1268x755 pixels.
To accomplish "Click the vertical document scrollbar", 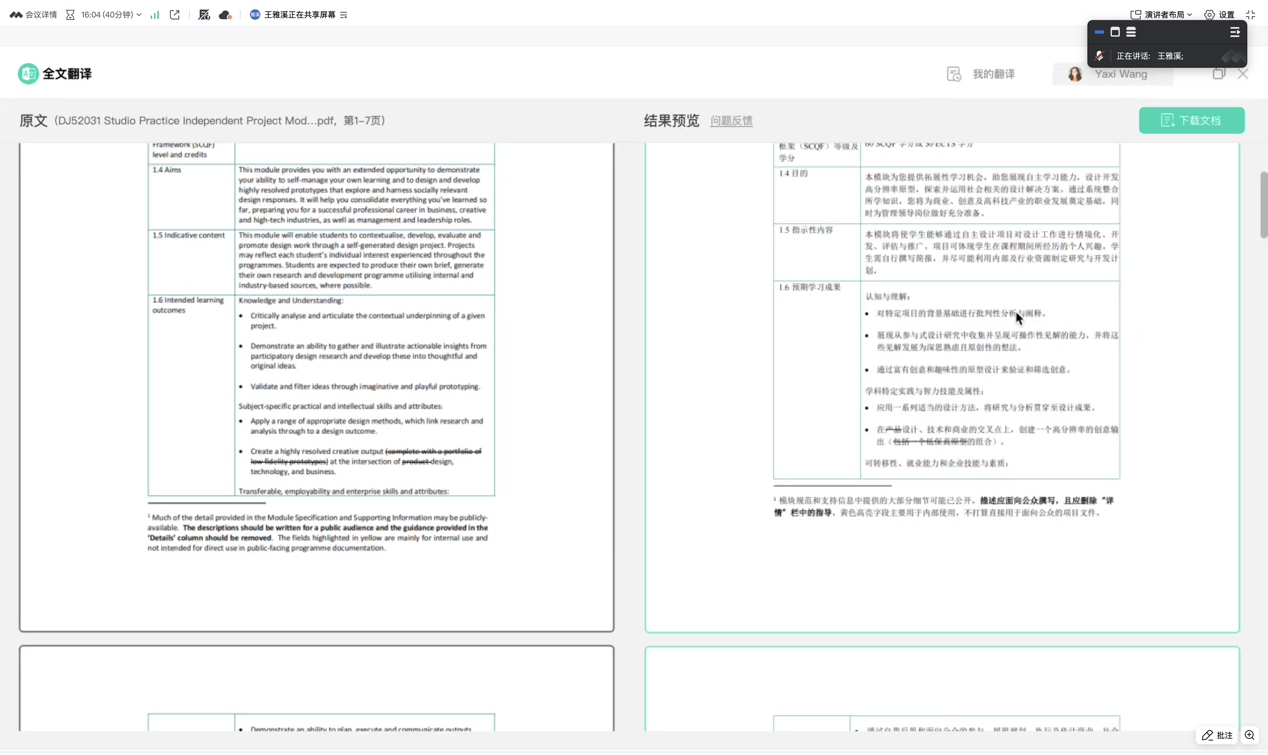I will [1263, 205].
